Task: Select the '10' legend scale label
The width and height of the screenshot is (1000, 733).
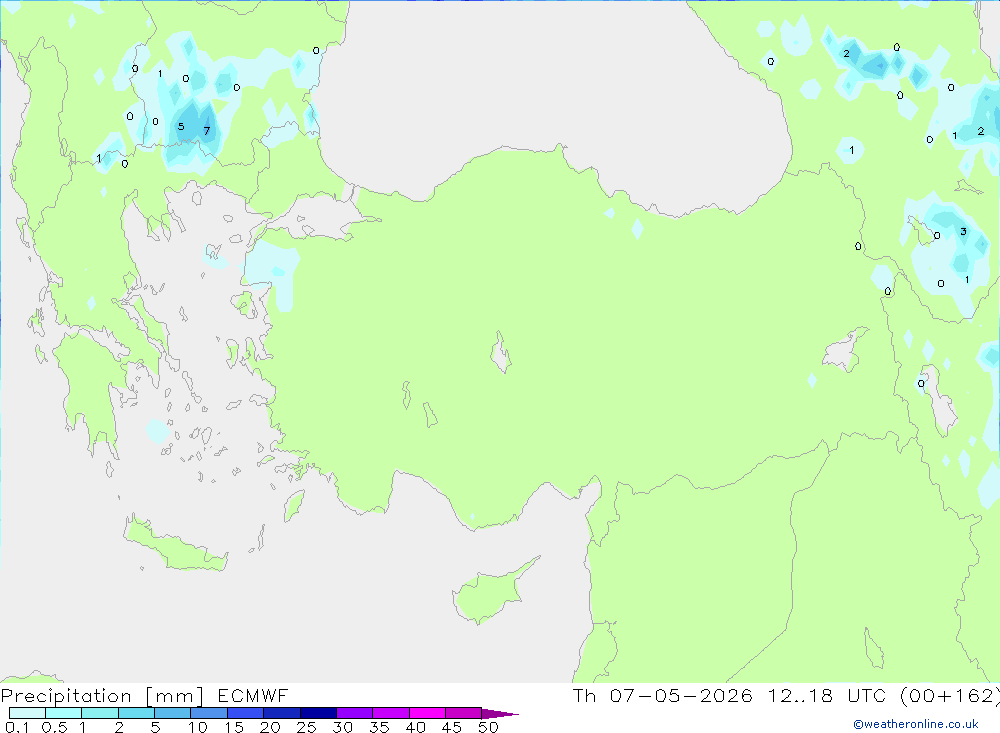Action: coord(198,727)
